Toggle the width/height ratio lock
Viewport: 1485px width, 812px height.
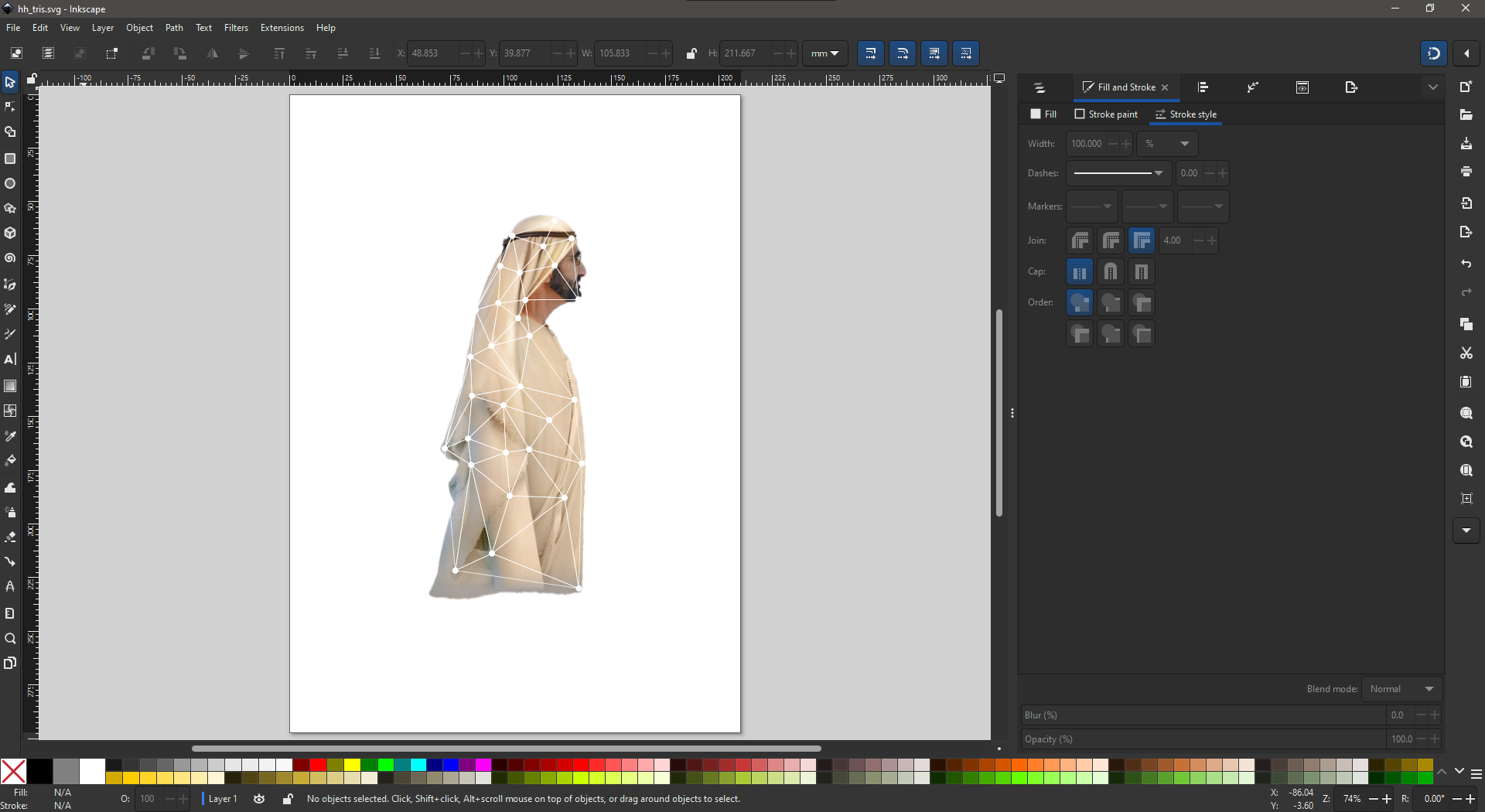pyautogui.click(x=691, y=53)
